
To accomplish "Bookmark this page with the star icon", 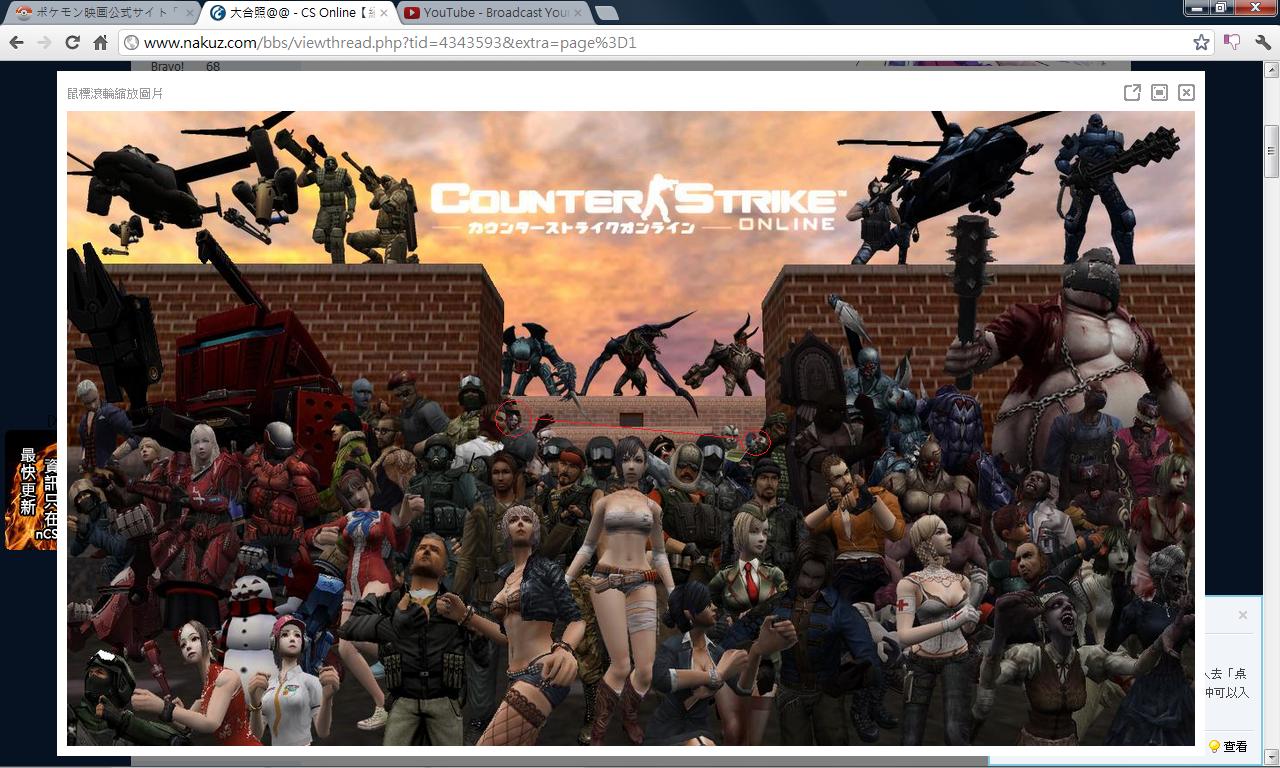I will pos(1201,42).
